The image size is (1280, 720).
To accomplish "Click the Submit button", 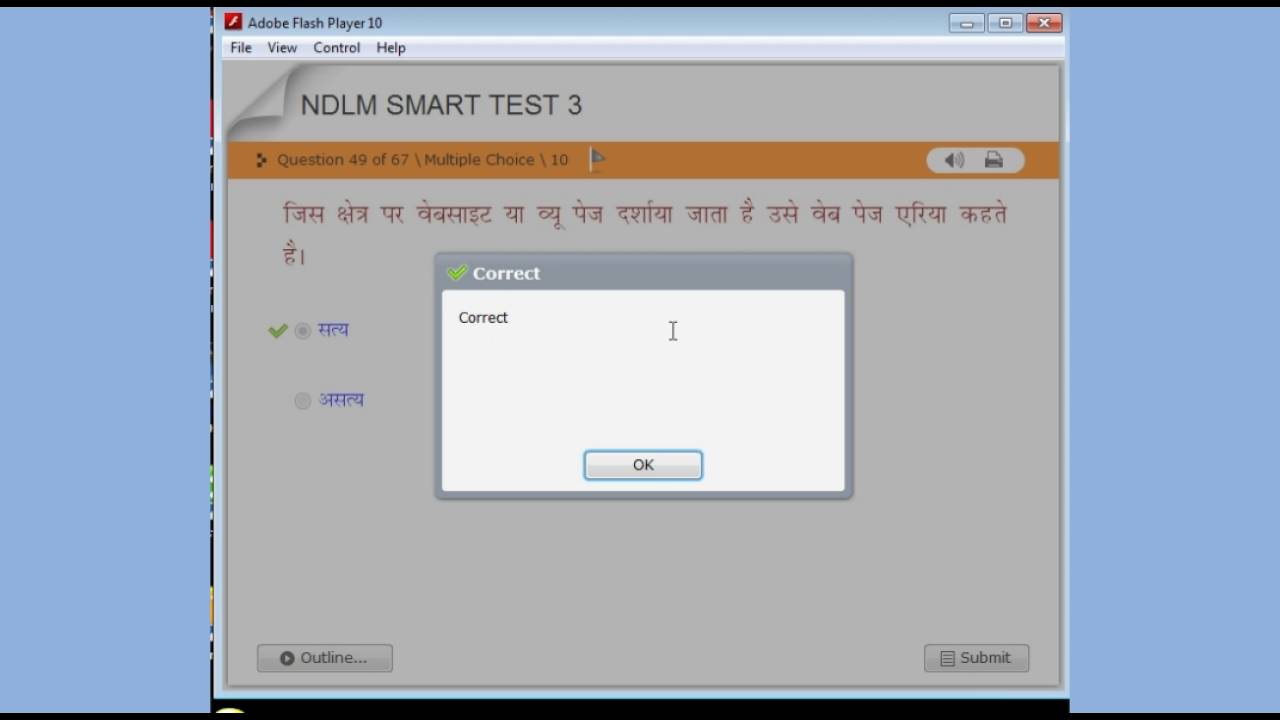I will (976, 658).
